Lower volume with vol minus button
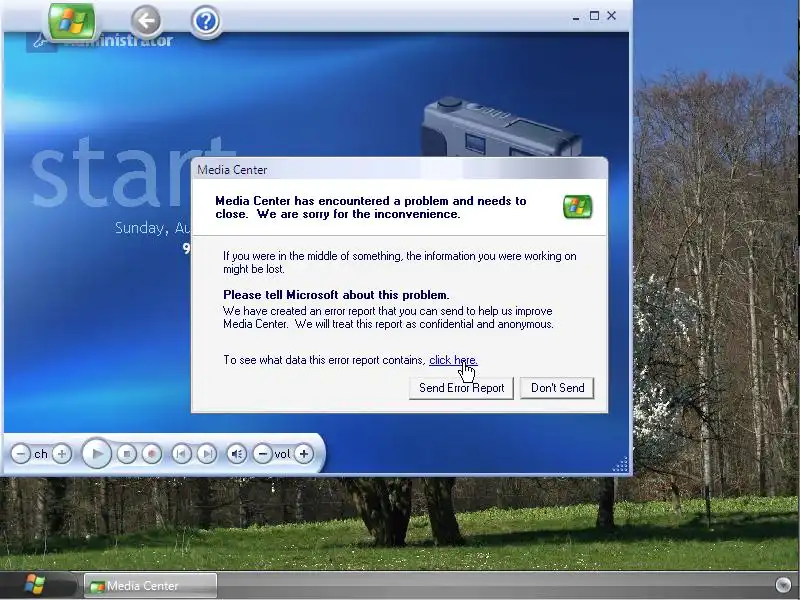 click(x=262, y=454)
